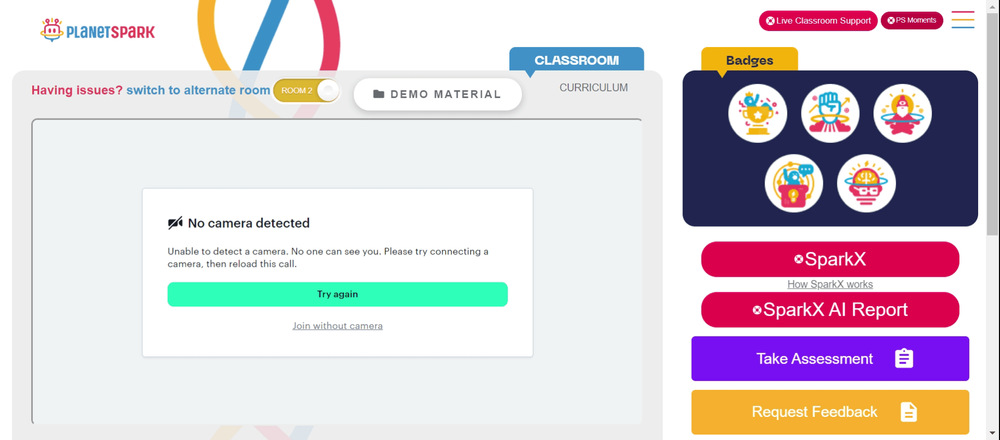Click How SparkX works link
The height and width of the screenshot is (440, 1000).
(830, 284)
